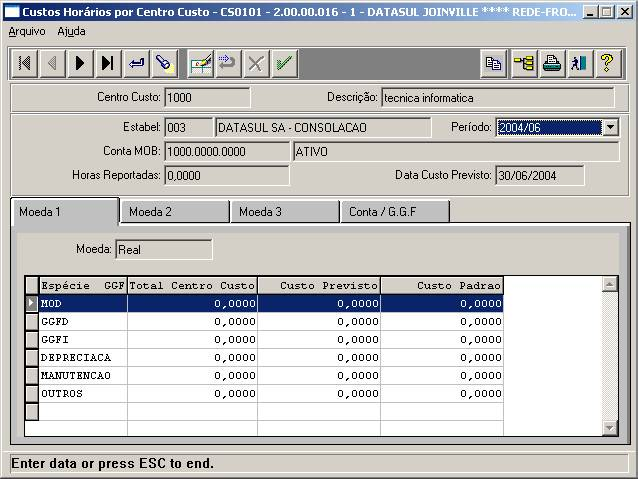
Task: Print using the printer icon
Action: 552,63
